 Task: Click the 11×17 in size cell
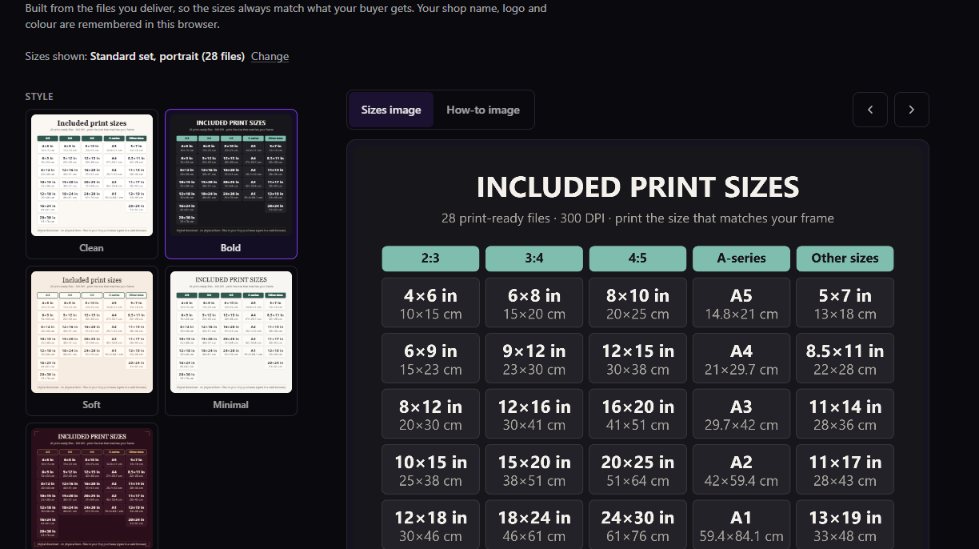pos(845,470)
